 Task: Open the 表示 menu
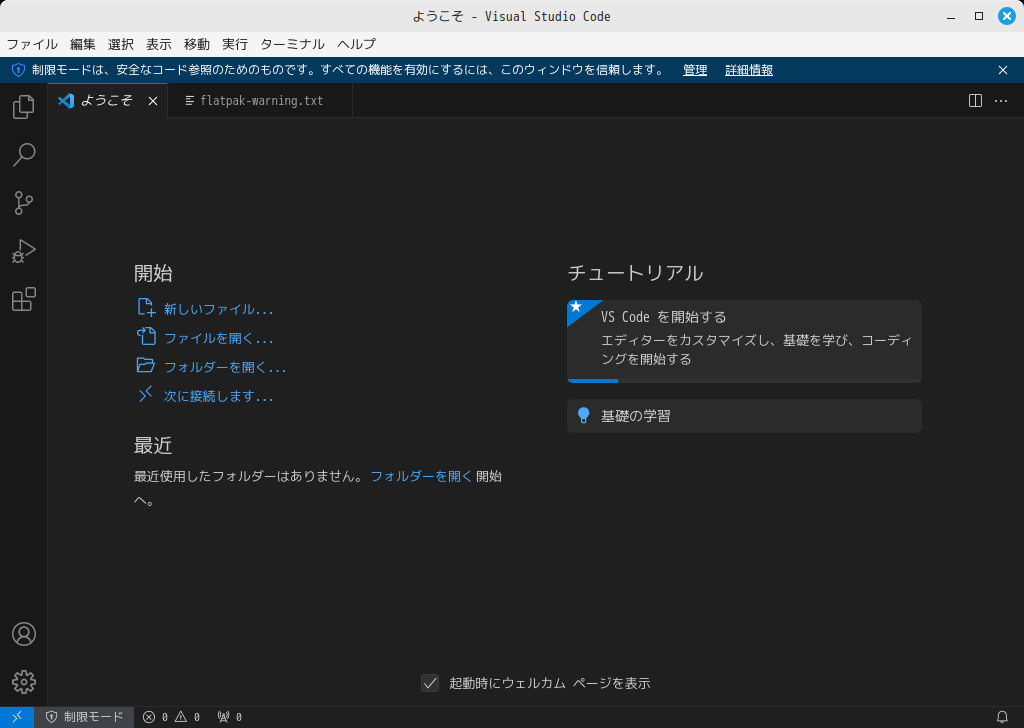tap(159, 44)
